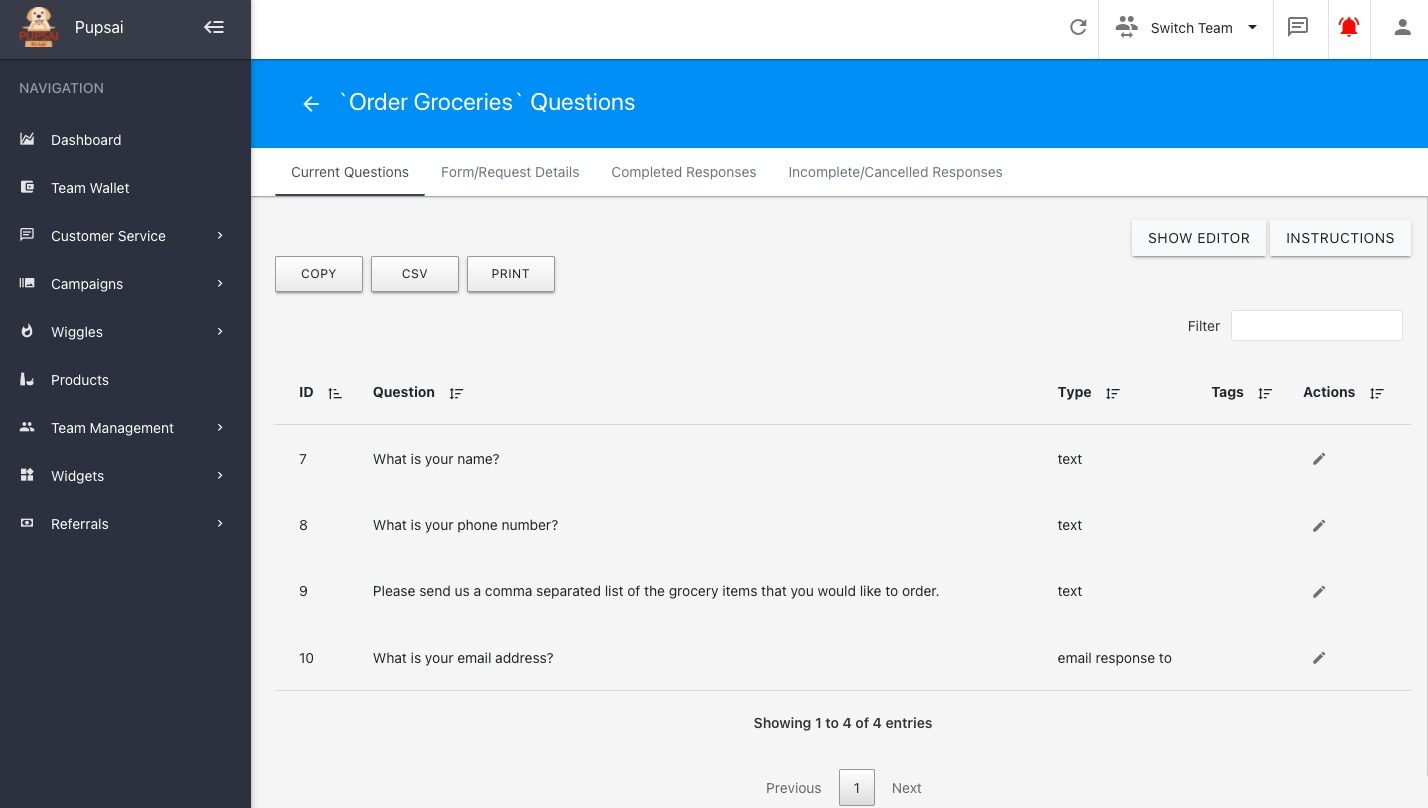1428x808 pixels.
Task: Open the Switch Team dropdown
Action: [1186, 28]
